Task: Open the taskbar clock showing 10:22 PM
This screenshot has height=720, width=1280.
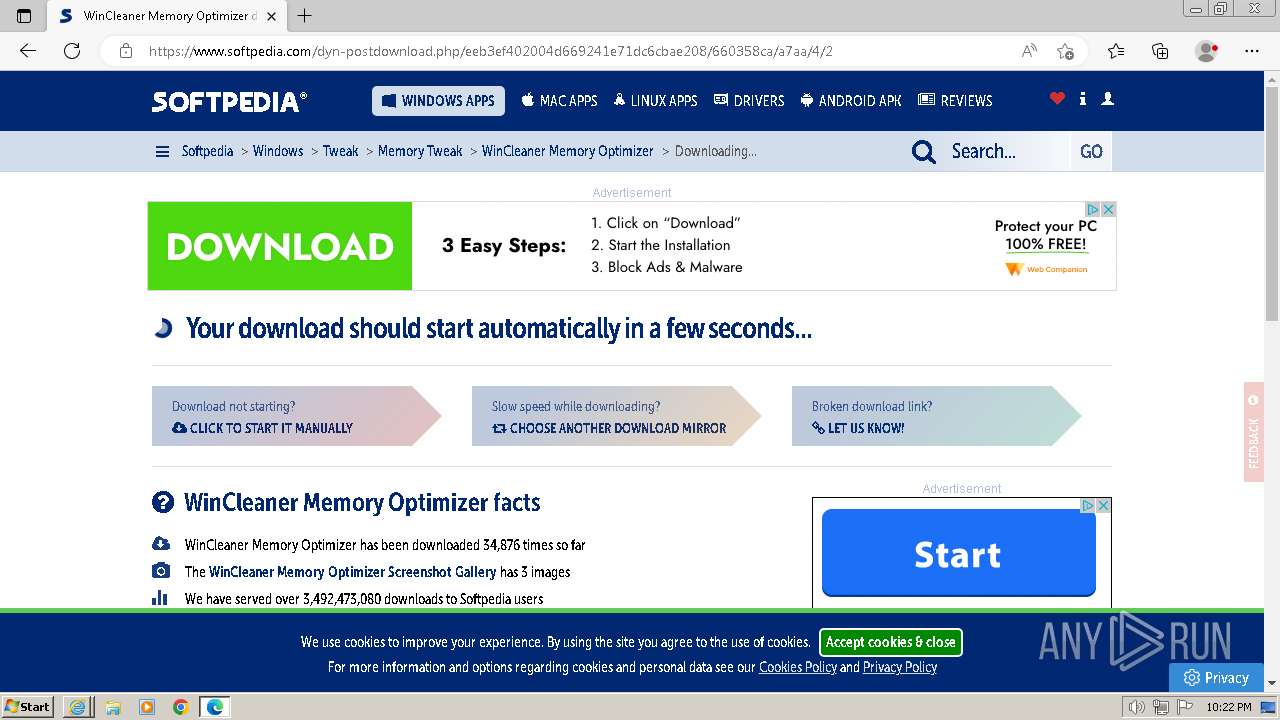Action: [1229, 707]
